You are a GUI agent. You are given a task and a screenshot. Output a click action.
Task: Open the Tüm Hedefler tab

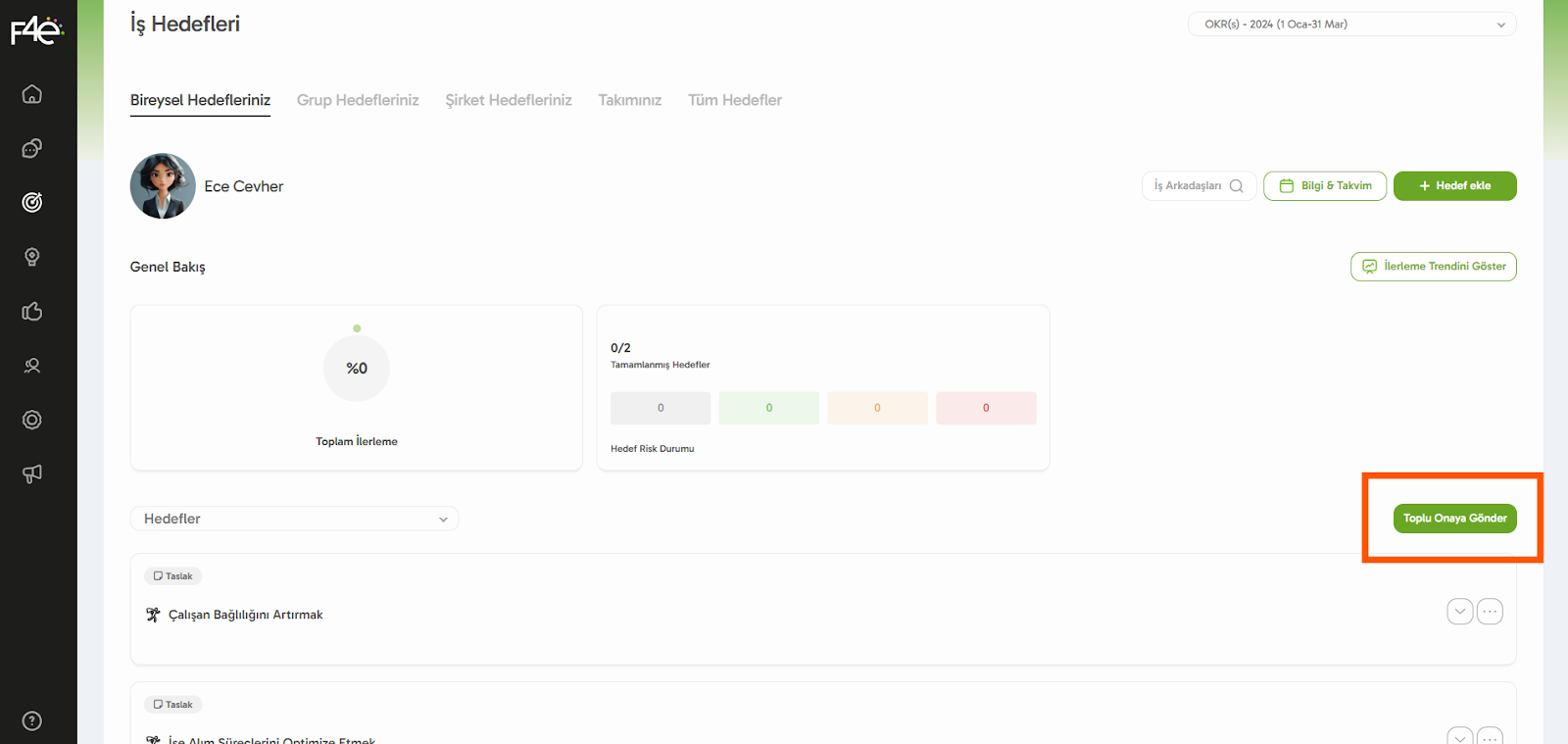(x=735, y=100)
